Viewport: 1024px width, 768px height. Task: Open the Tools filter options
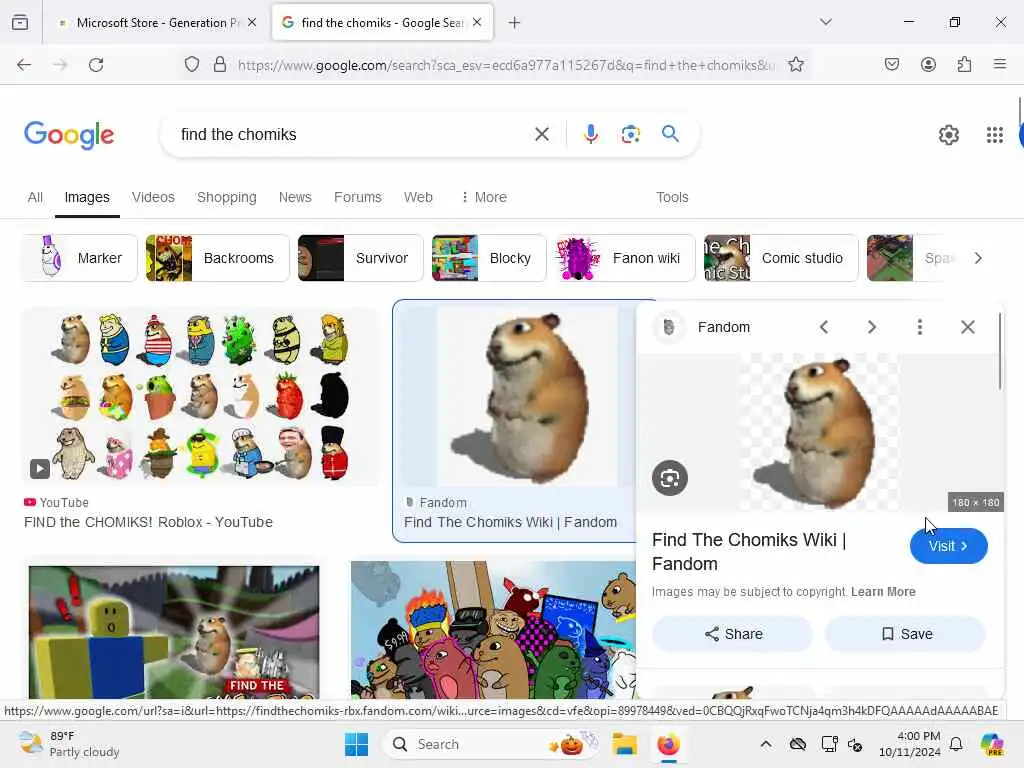(x=672, y=197)
